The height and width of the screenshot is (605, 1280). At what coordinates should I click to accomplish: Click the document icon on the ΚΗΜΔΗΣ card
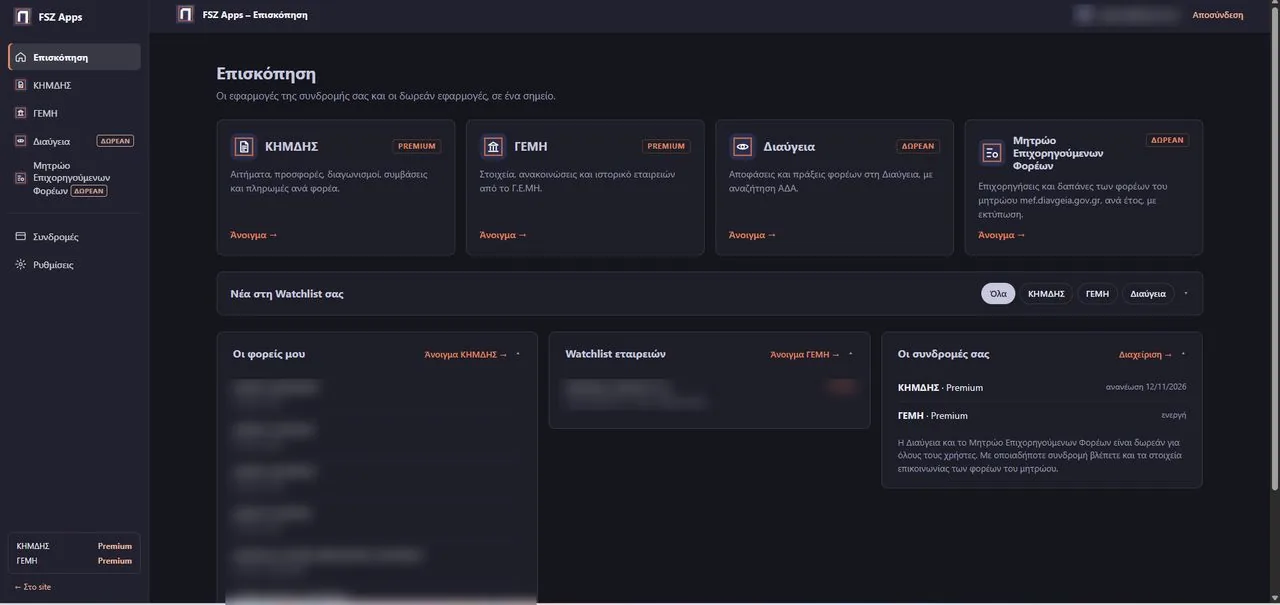click(244, 147)
